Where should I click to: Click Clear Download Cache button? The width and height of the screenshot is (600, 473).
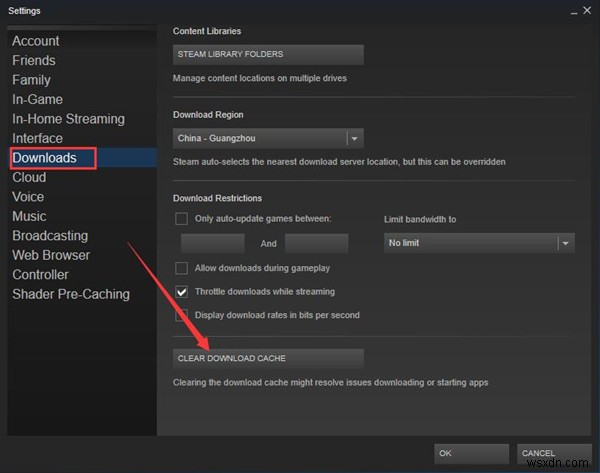268,359
